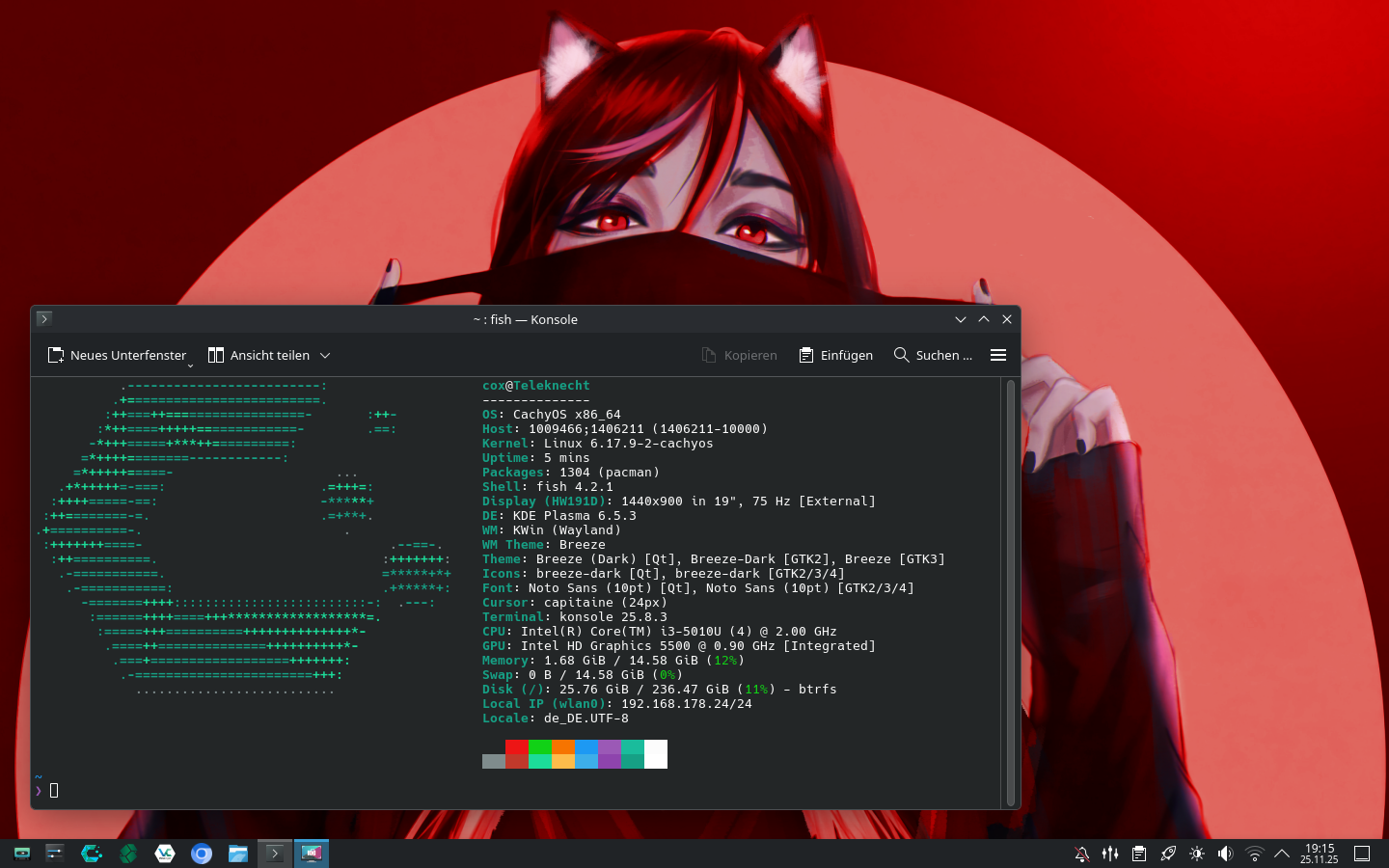Open the audio mixer sliders tray icon
Screen dimensions: 1389x868
tap(1110, 854)
